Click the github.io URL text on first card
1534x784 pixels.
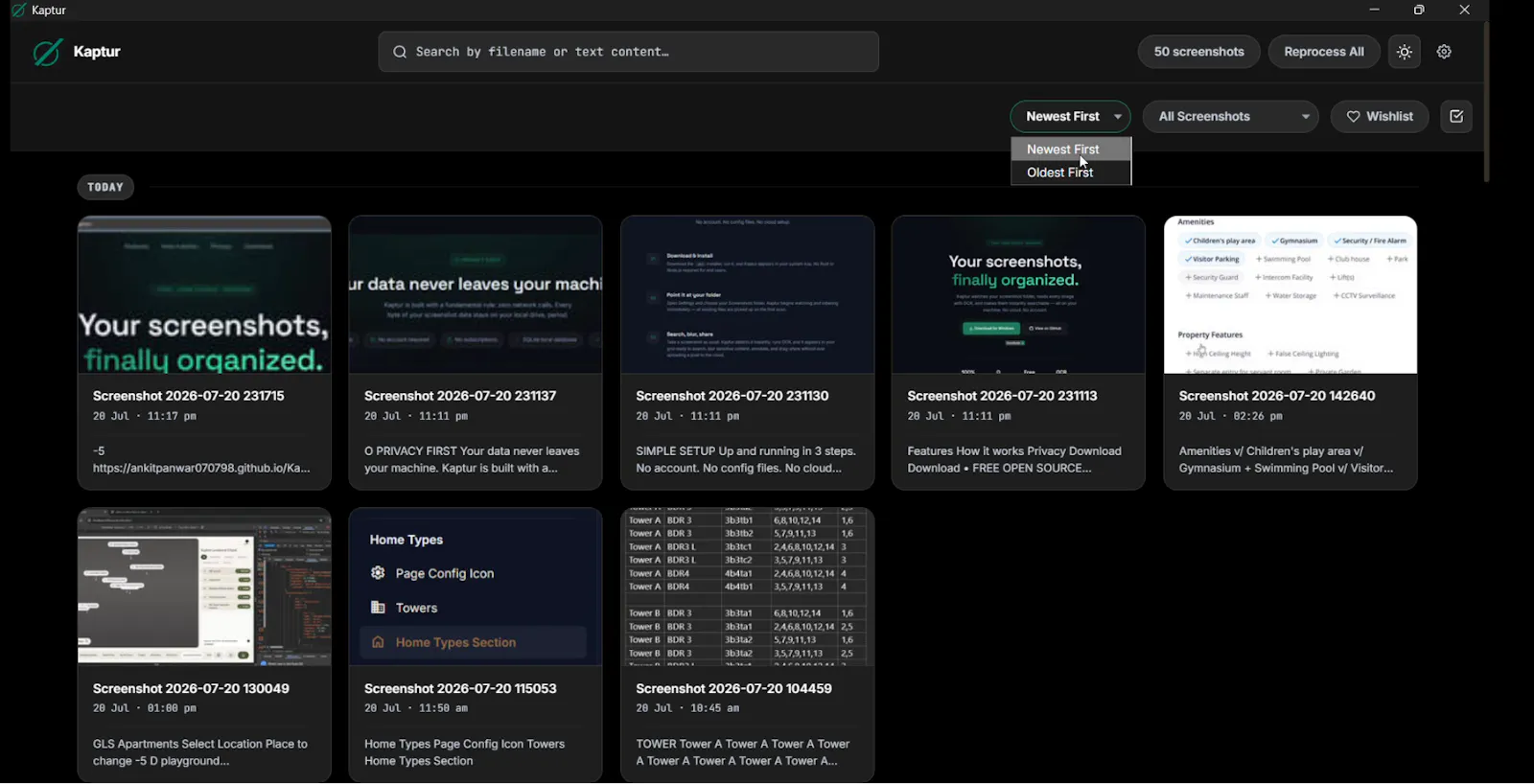201,469
